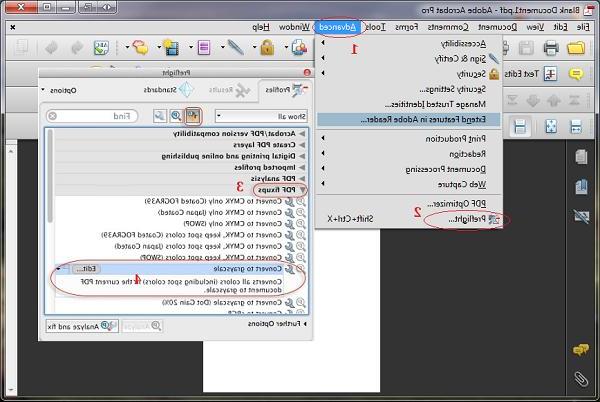Click the Collaborate people toolbar icon
Image resolution: width=600 pixels, height=402 pixels.
point(300,48)
